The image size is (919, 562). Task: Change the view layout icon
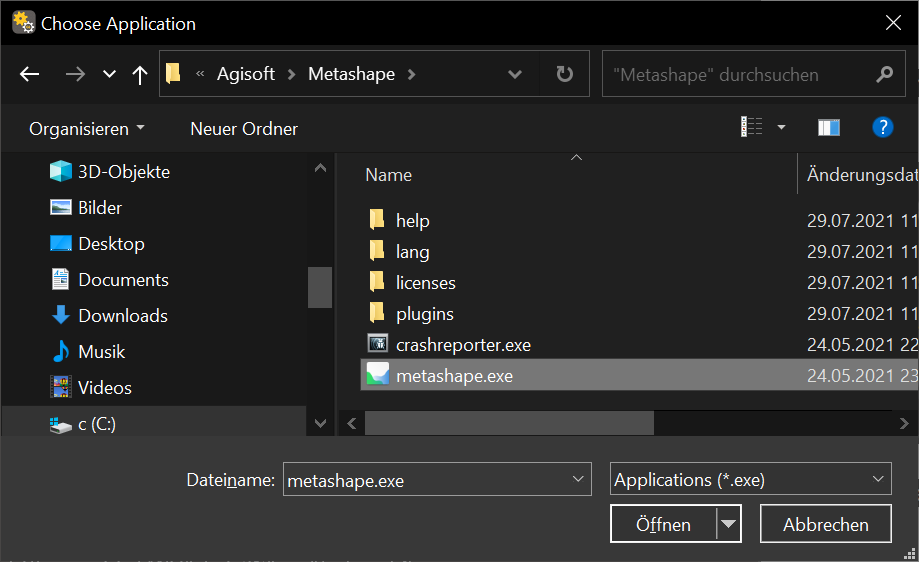(x=751, y=127)
